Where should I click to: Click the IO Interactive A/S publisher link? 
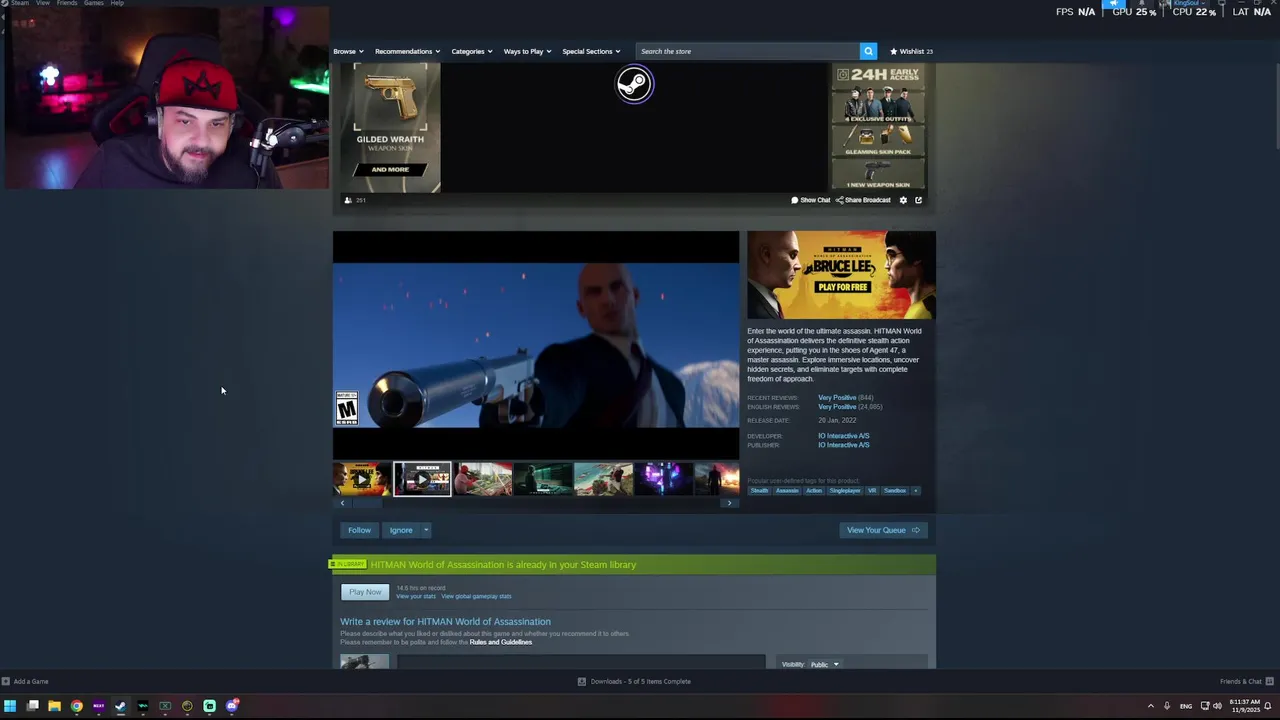coord(843,445)
